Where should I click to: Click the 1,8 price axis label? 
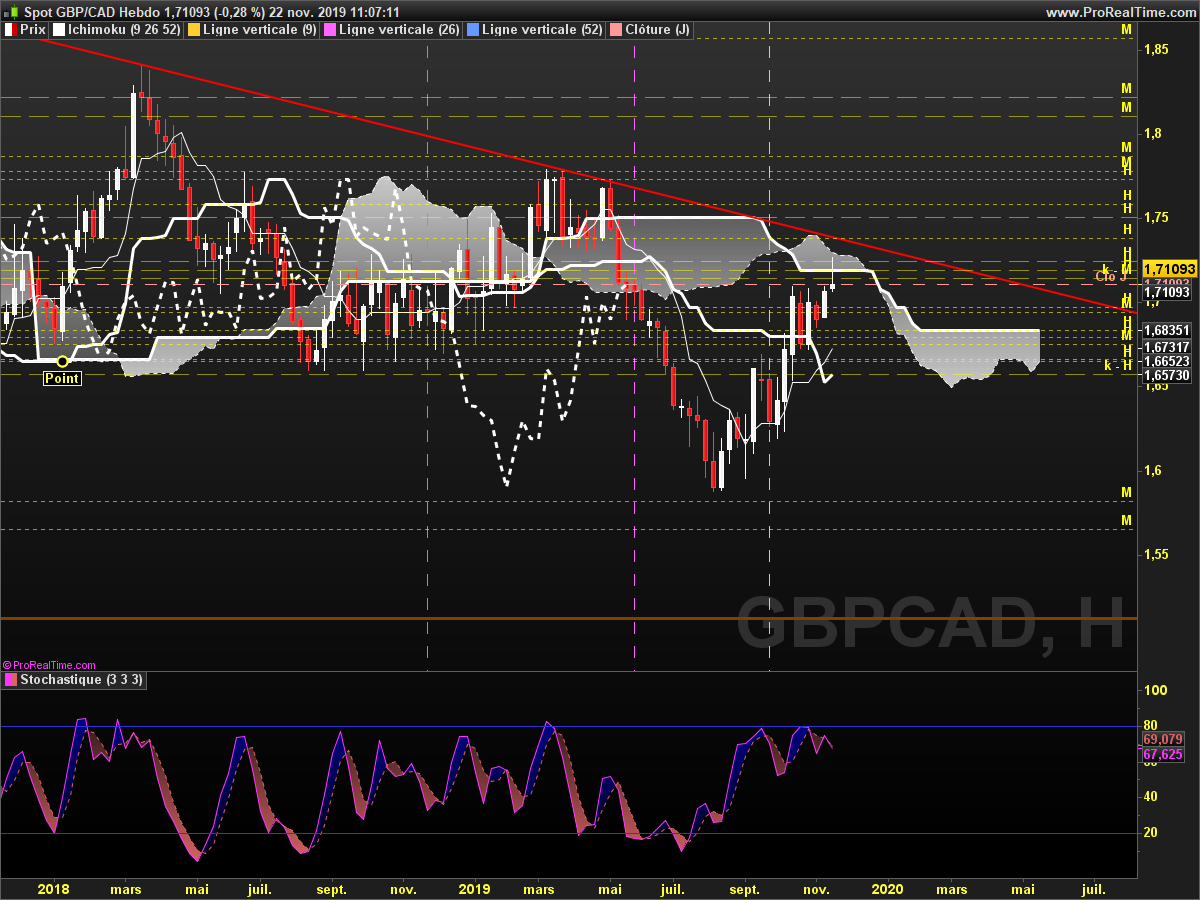click(x=1154, y=133)
